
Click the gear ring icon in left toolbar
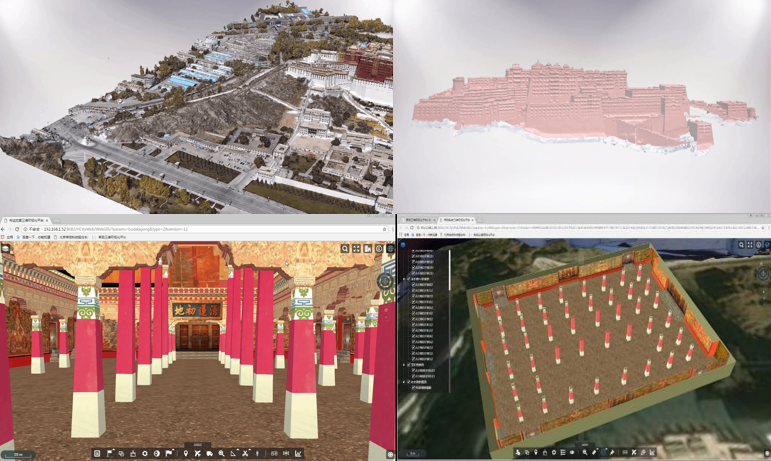pos(145,453)
